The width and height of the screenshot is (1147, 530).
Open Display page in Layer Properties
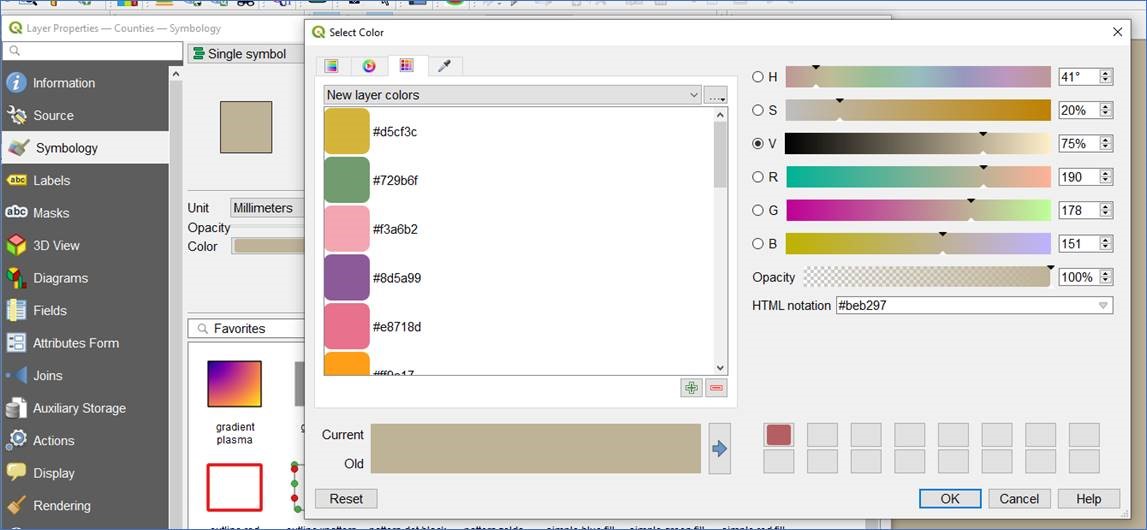(85, 473)
